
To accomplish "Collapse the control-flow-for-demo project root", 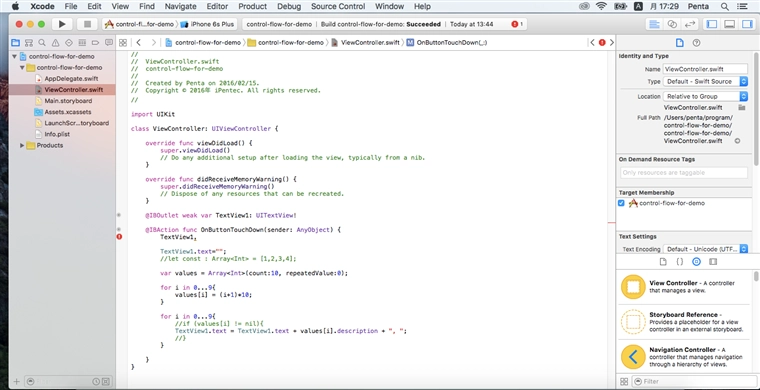I will [15, 57].
